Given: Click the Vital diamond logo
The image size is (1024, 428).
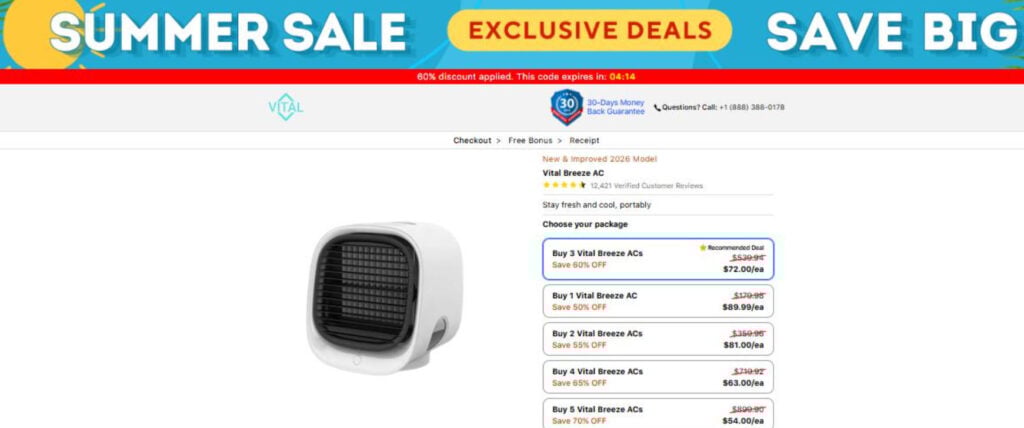Looking at the screenshot, I should (x=286, y=107).
